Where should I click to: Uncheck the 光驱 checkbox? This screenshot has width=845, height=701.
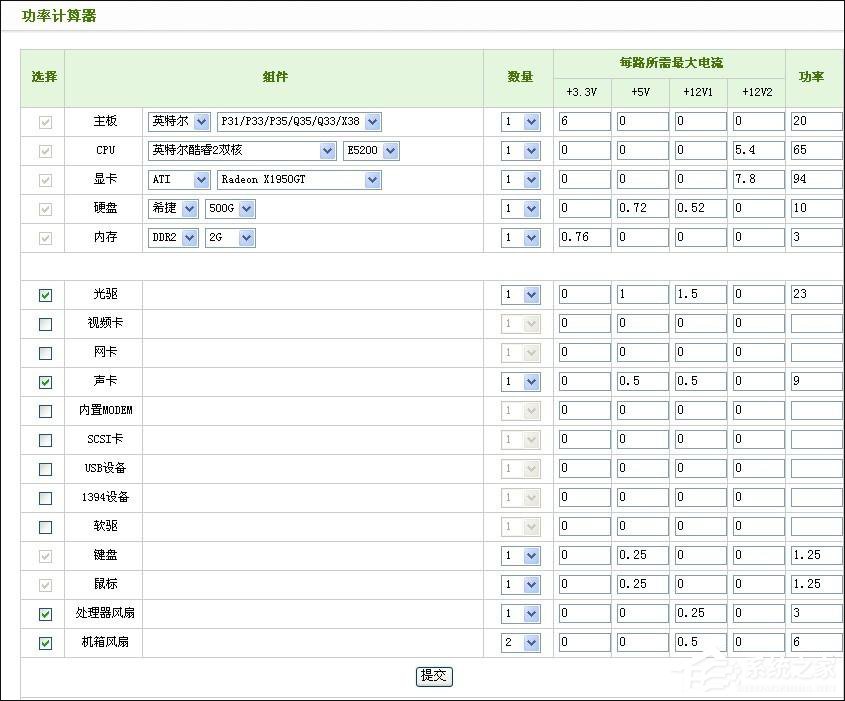43,295
